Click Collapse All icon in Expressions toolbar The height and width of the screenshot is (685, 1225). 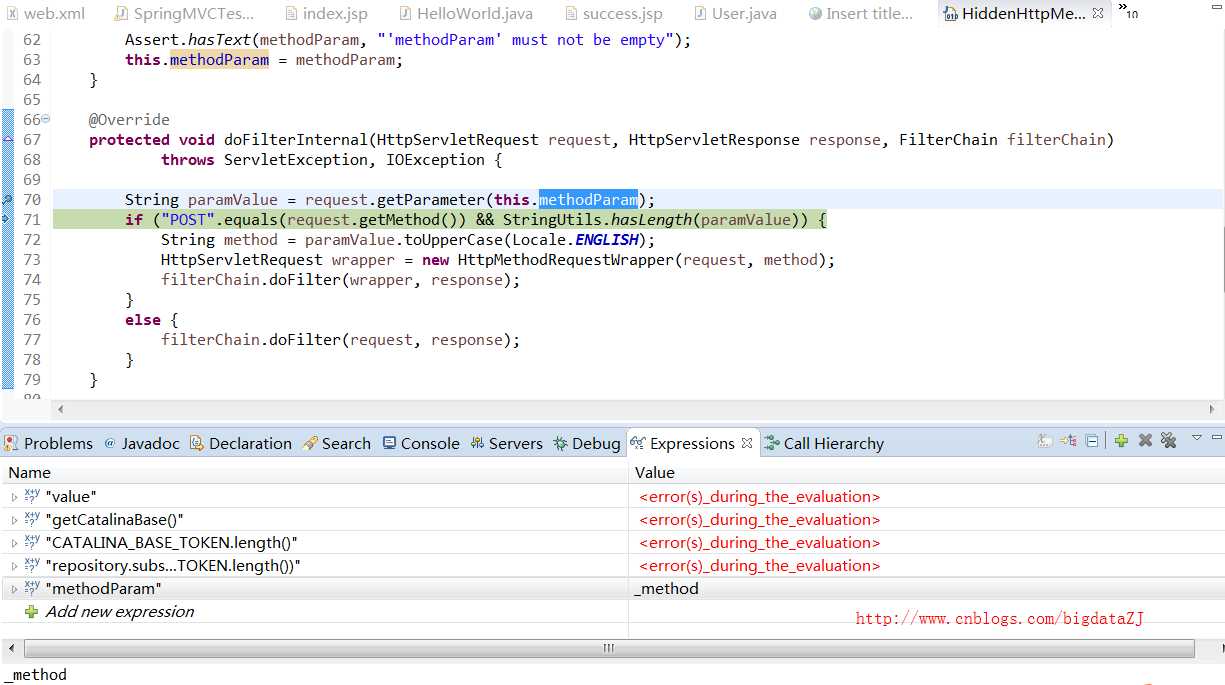[x=1092, y=441]
